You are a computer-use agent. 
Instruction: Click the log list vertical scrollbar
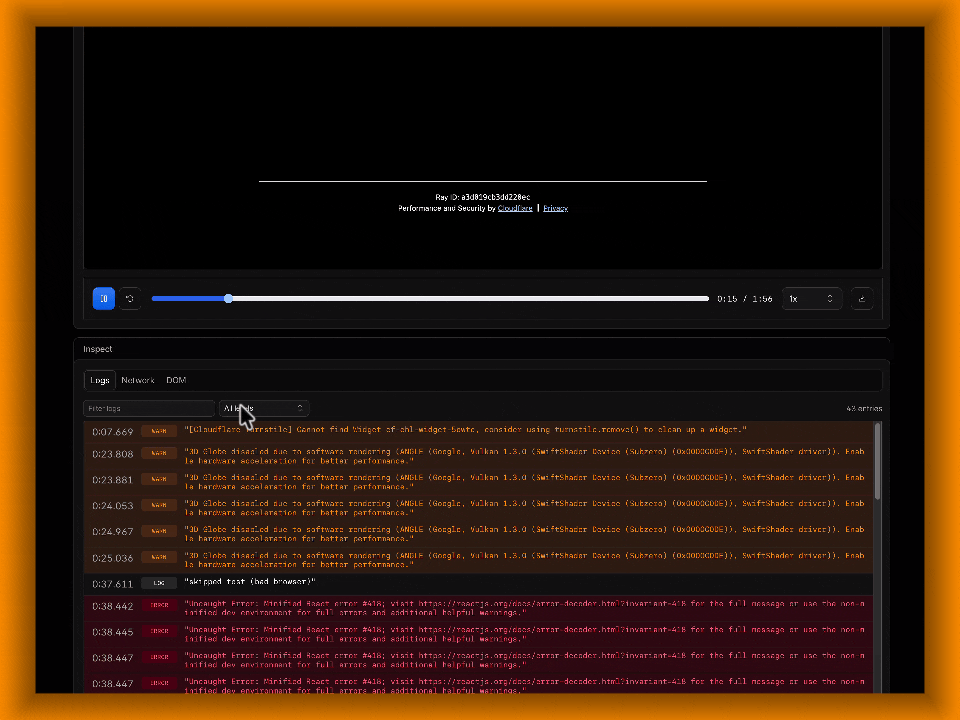(877, 461)
